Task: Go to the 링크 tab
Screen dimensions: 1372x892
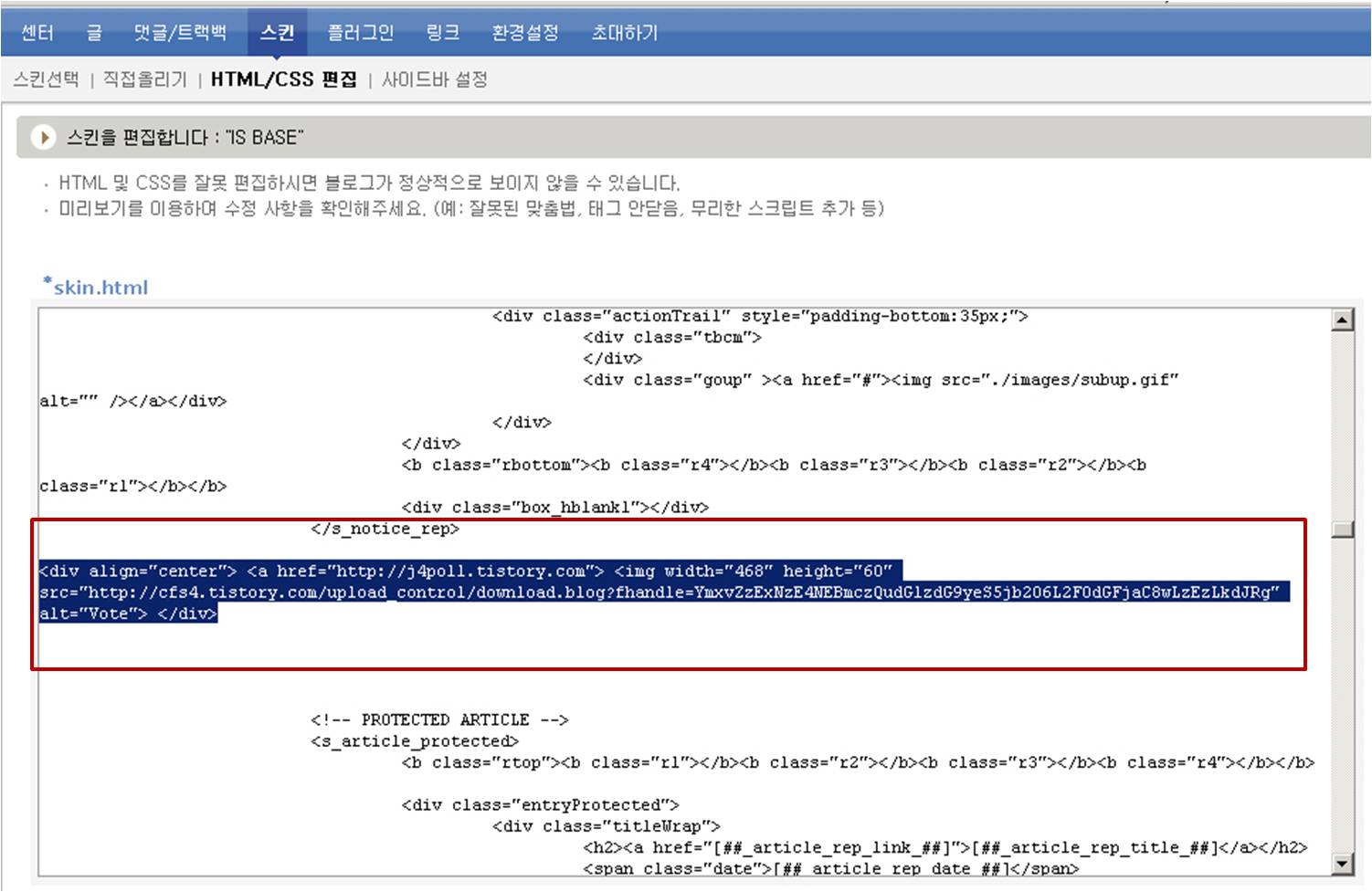Action: (x=443, y=33)
